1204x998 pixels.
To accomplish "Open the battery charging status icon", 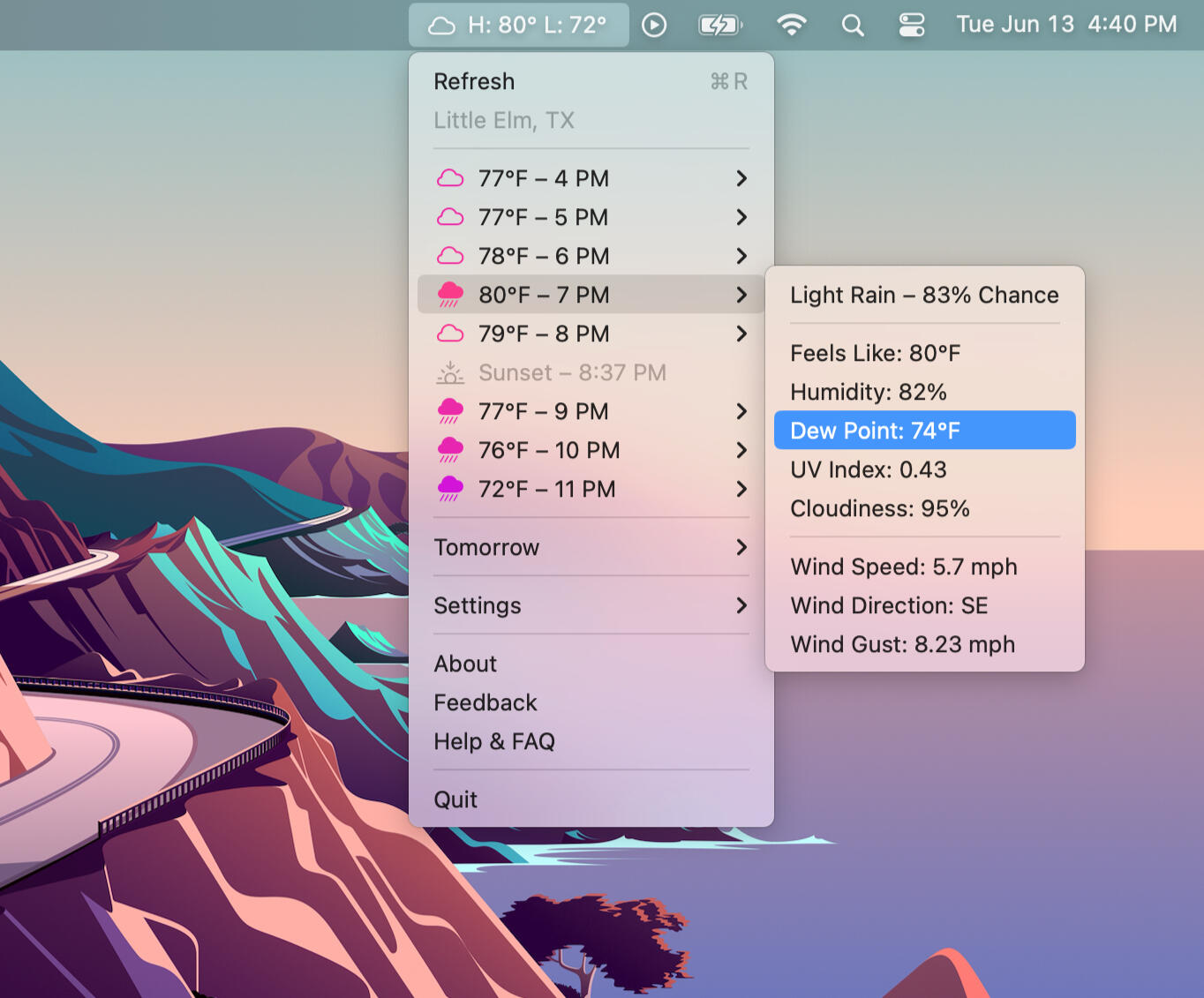I will pyautogui.click(x=719, y=25).
